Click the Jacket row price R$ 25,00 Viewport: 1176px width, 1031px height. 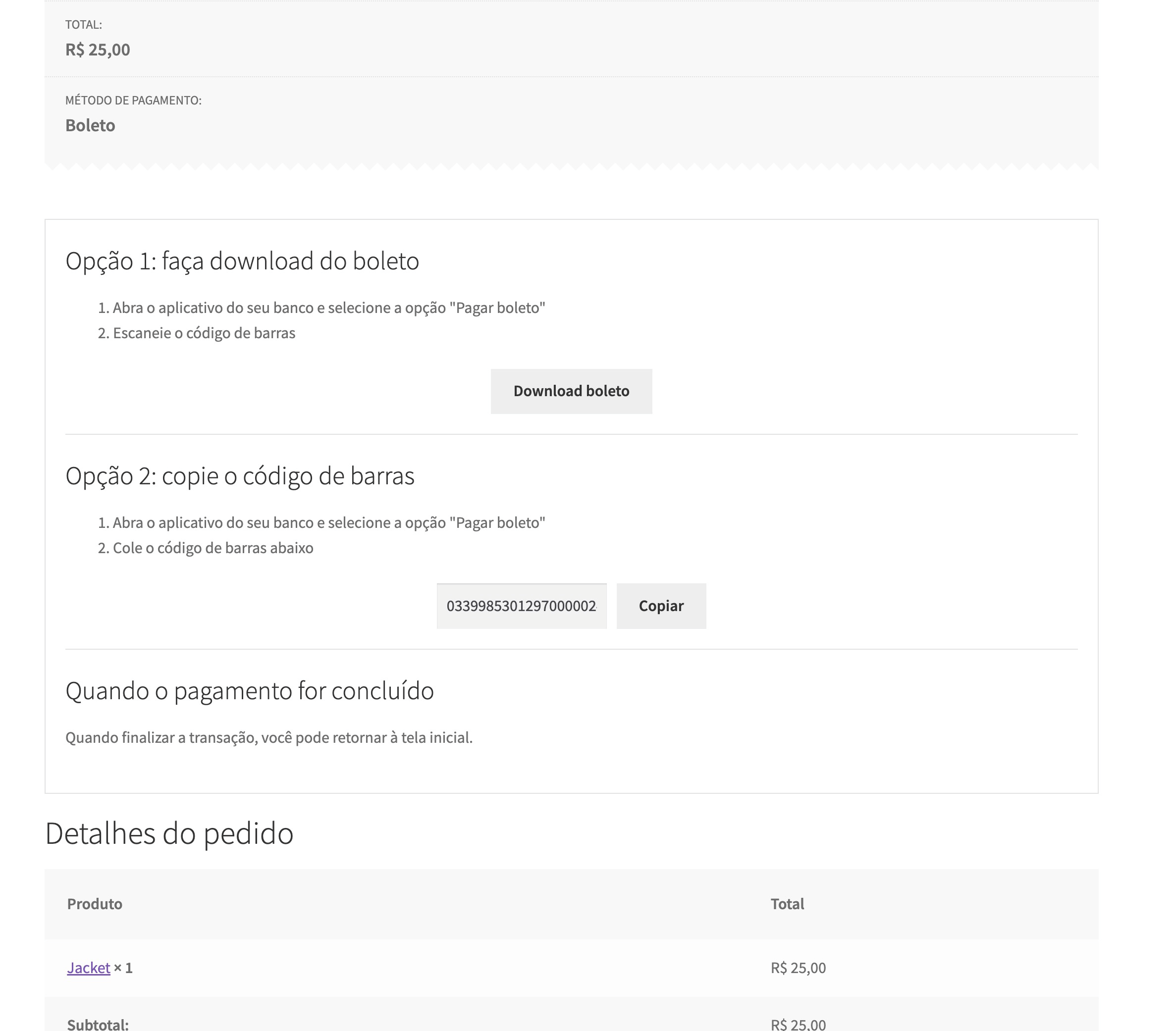[798, 968]
